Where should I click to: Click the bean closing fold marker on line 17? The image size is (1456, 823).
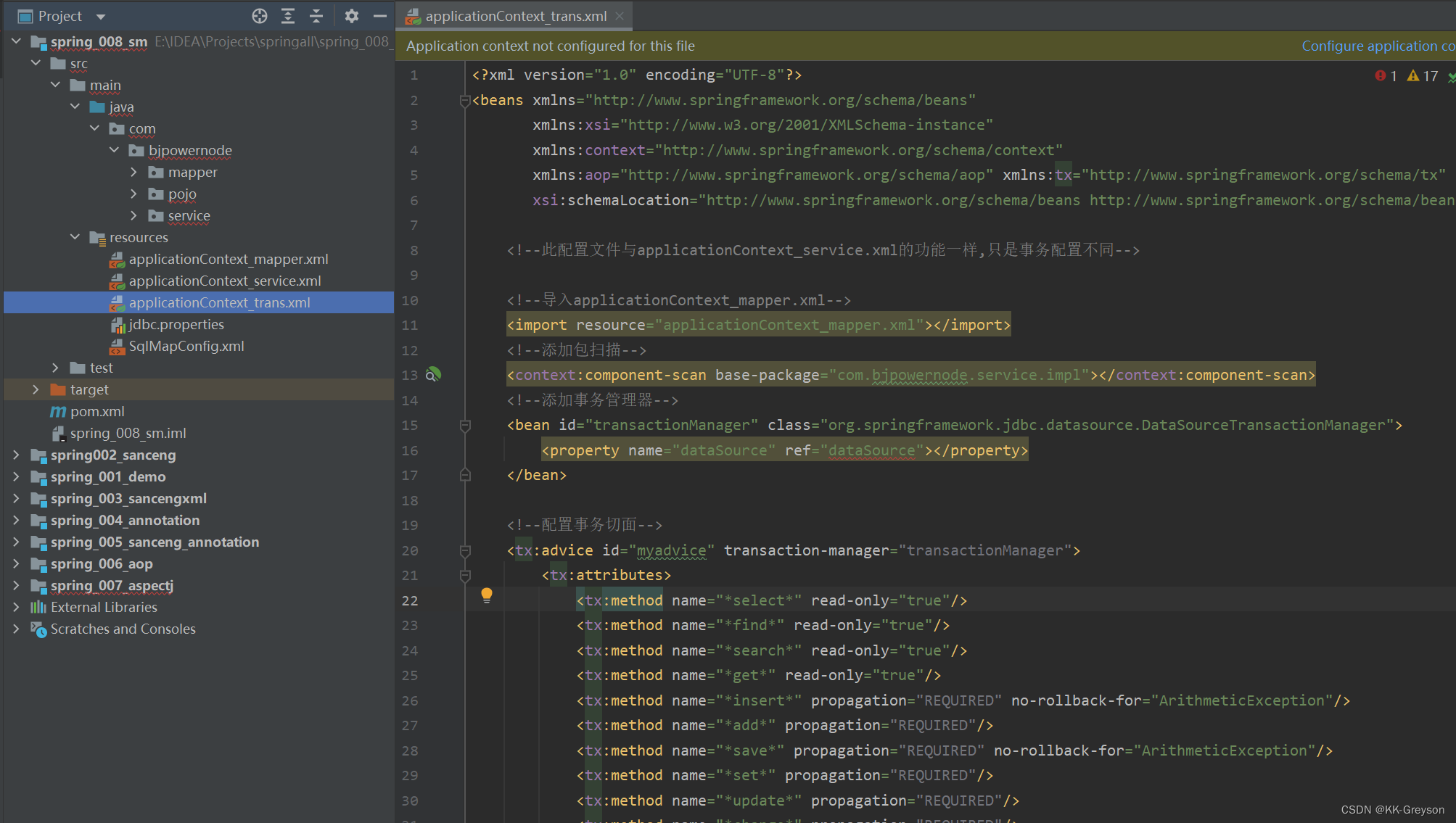[465, 476]
